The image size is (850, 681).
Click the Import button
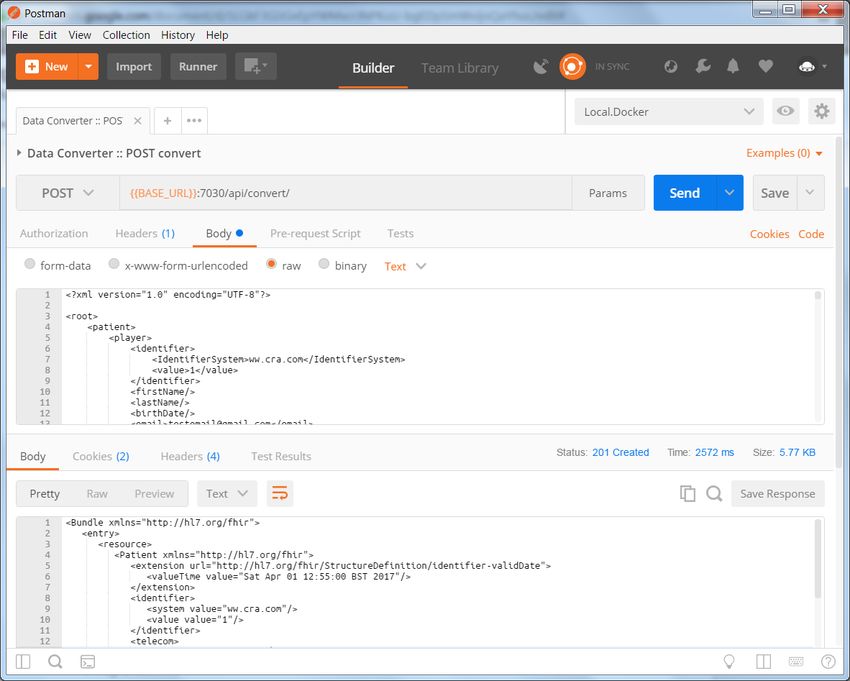click(x=134, y=67)
